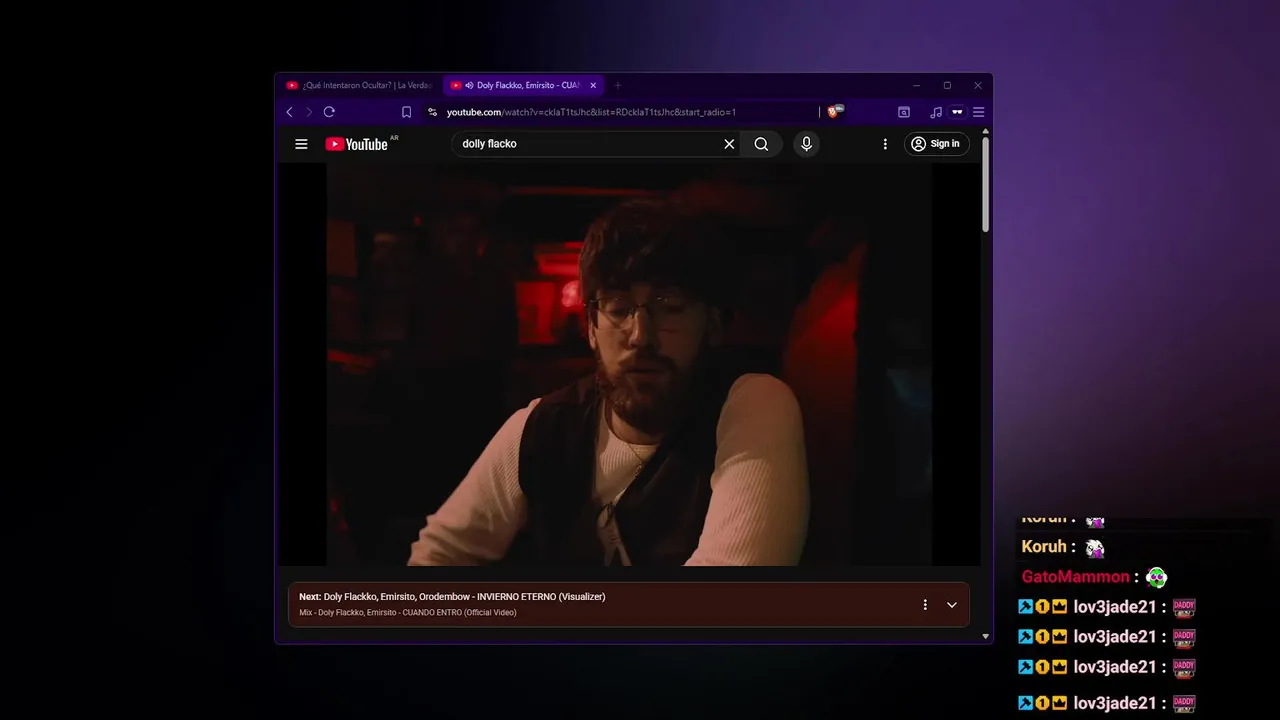The height and width of the screenshot is (720, 1280).
Task: Go back with the browser back arrow
Action: (290, 112)
